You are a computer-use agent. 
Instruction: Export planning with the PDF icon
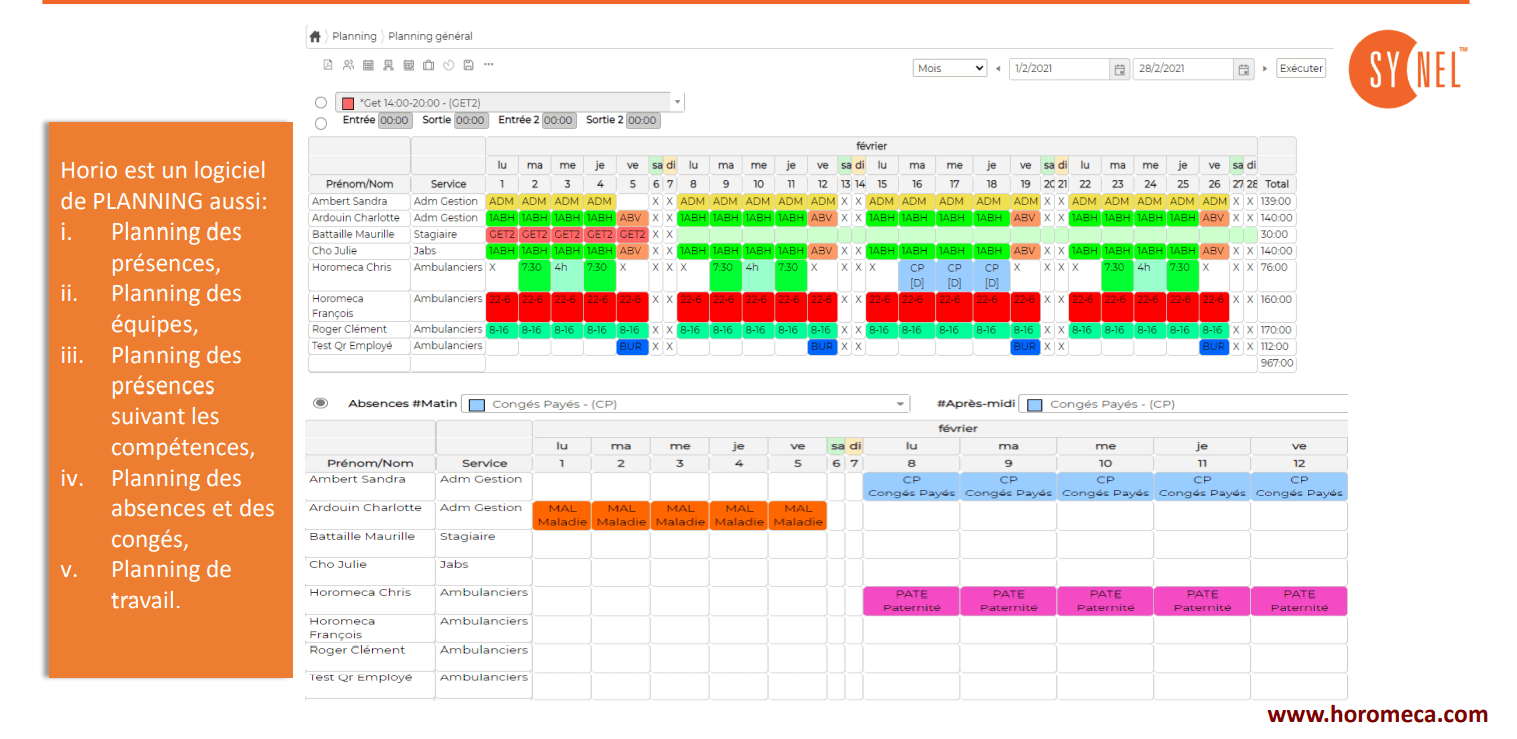[x=327, y=65]
